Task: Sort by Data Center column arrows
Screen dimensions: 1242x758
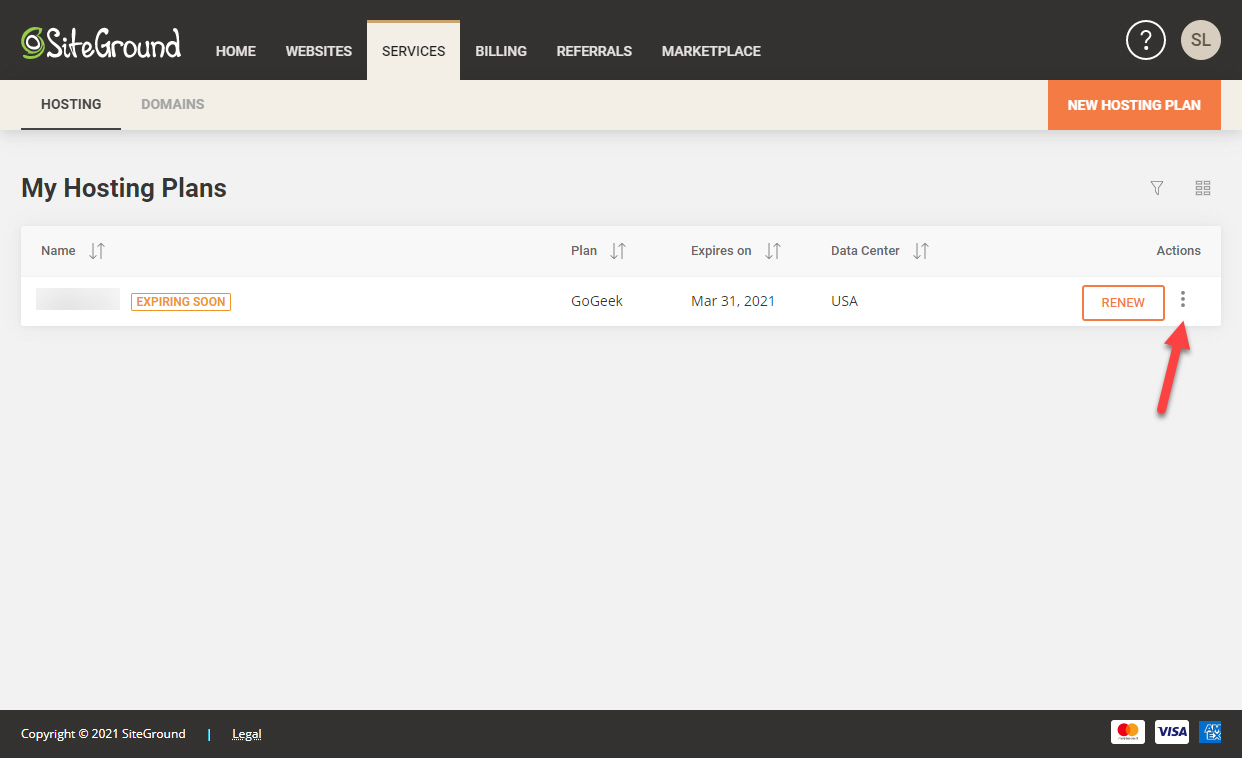Action: pos(921,251)
